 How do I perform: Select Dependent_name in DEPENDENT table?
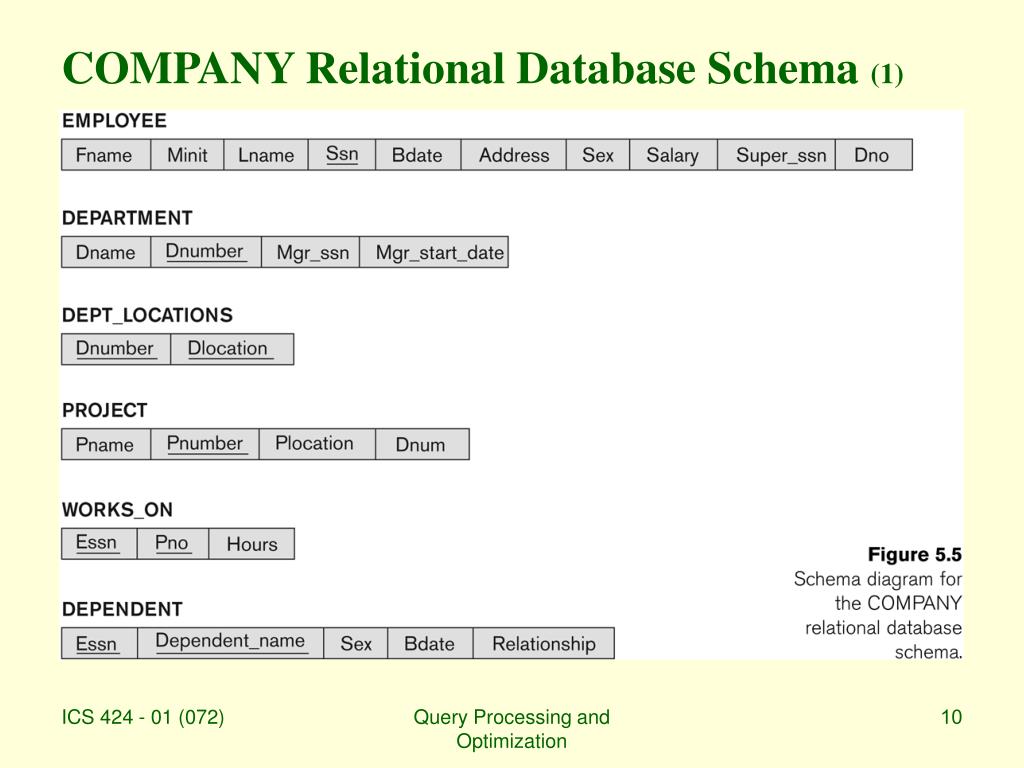[x=231, y=643]
